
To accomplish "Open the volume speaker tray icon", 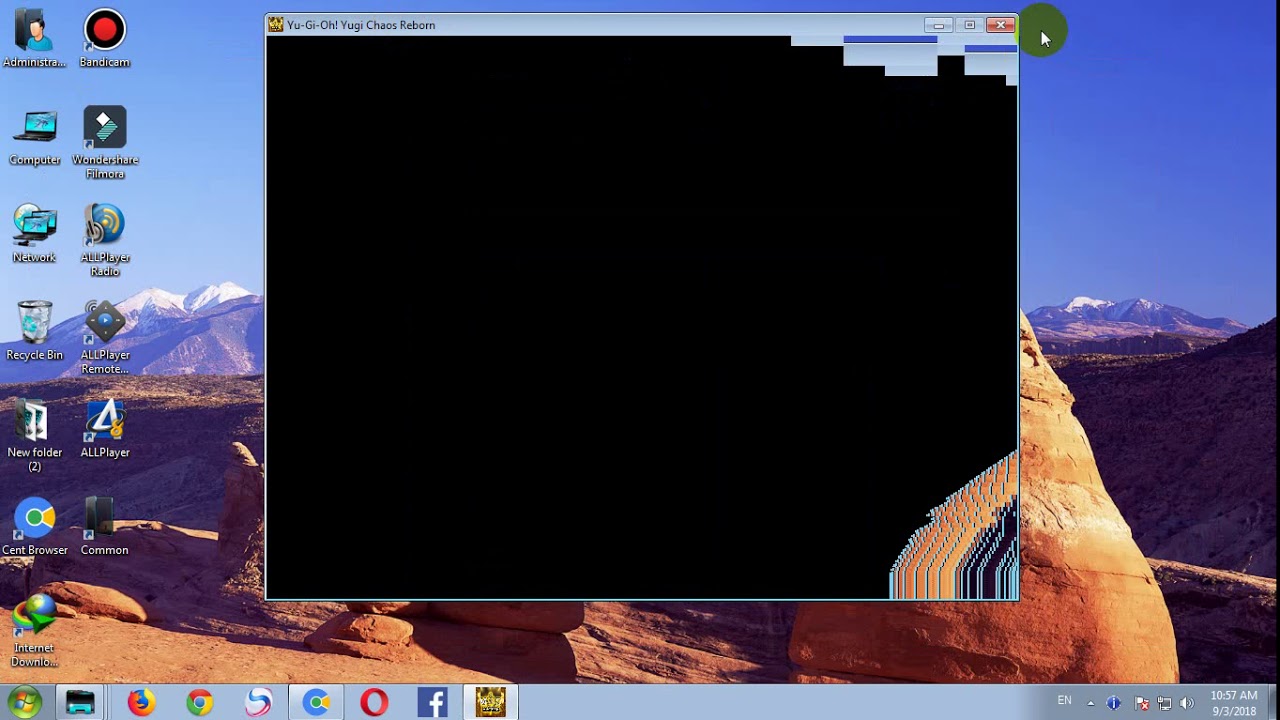I will (x=1187, y=703).
